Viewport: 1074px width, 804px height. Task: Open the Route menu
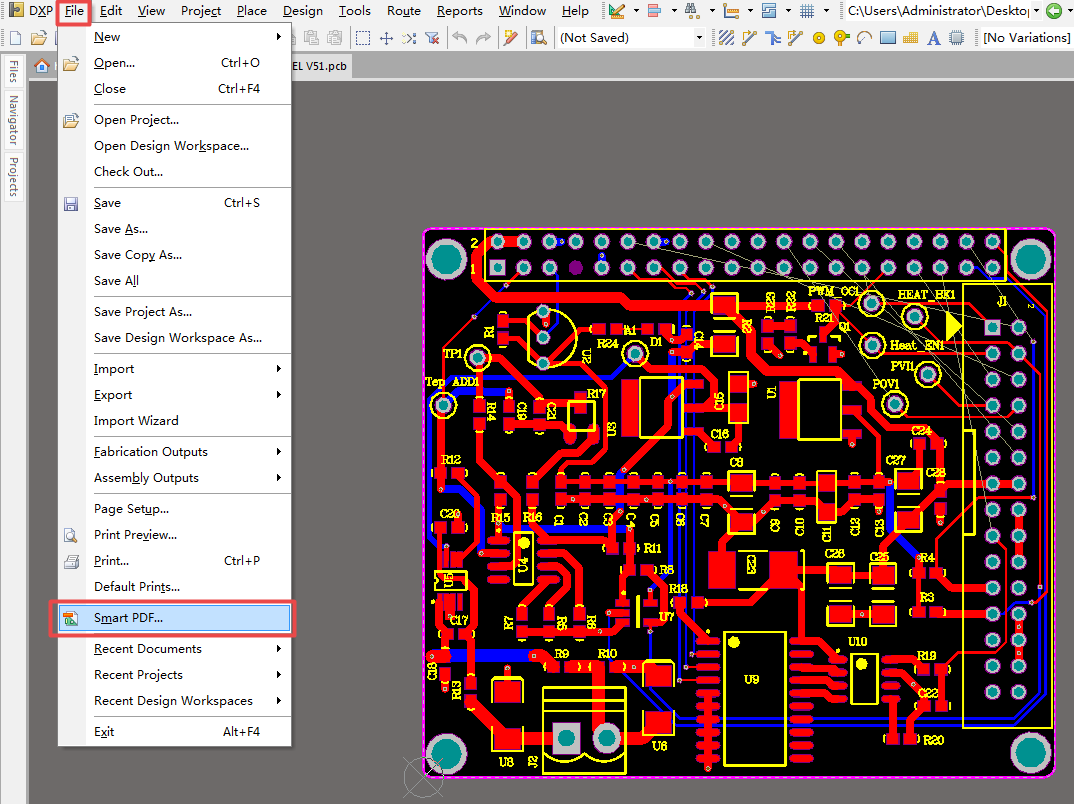[x=403, y=11]
